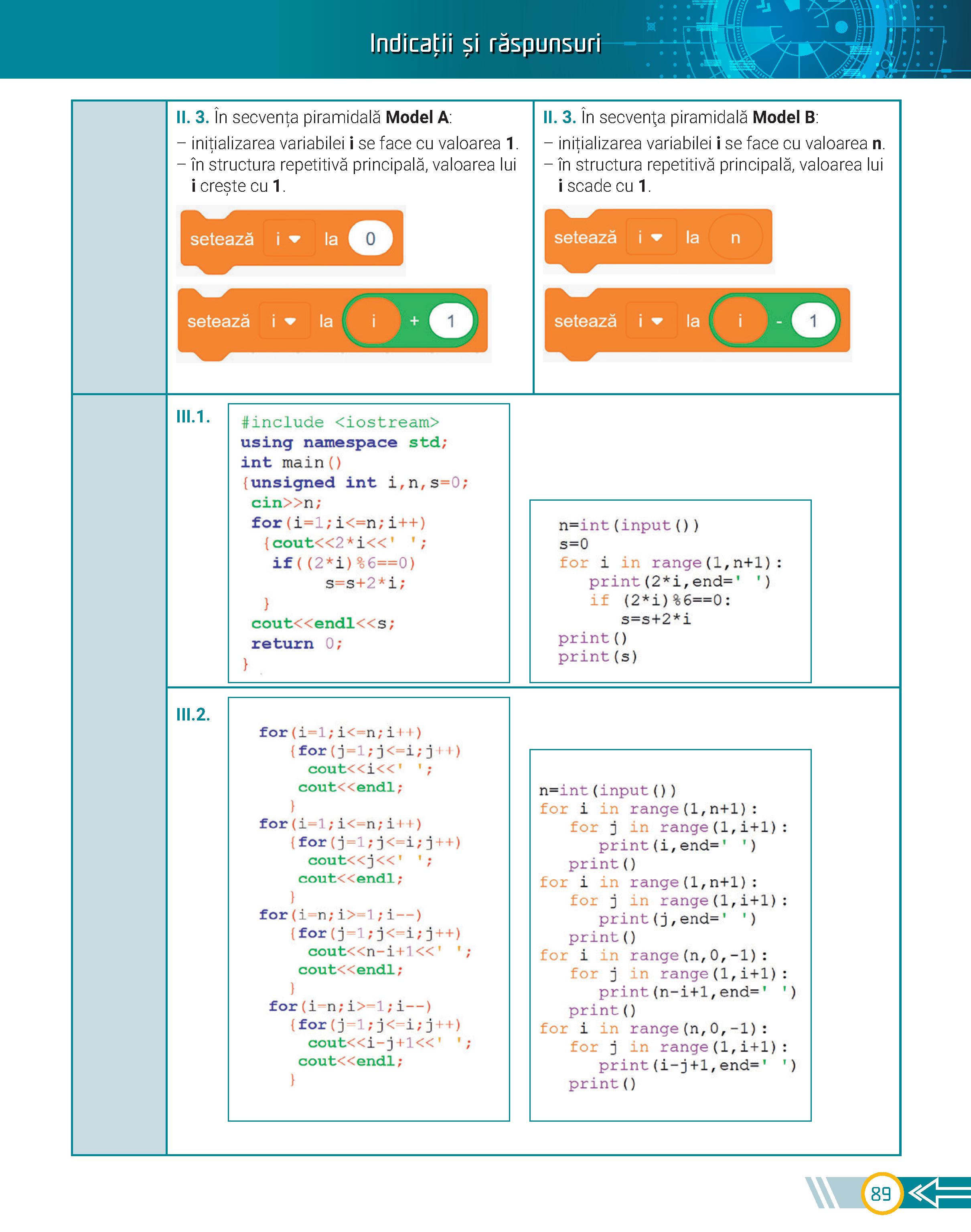The height and width of the screenshot is (1232, 971).
Task: Click the value 1 field in plus operator
Action: point(451,321)
